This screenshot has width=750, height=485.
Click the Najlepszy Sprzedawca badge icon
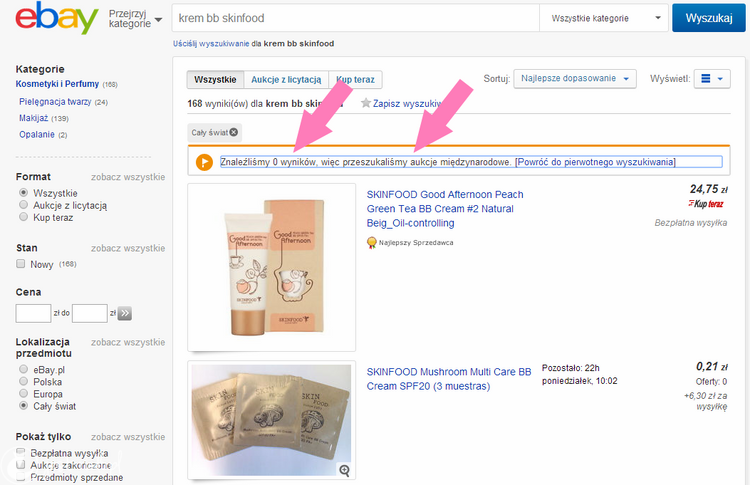click(371, 242)
